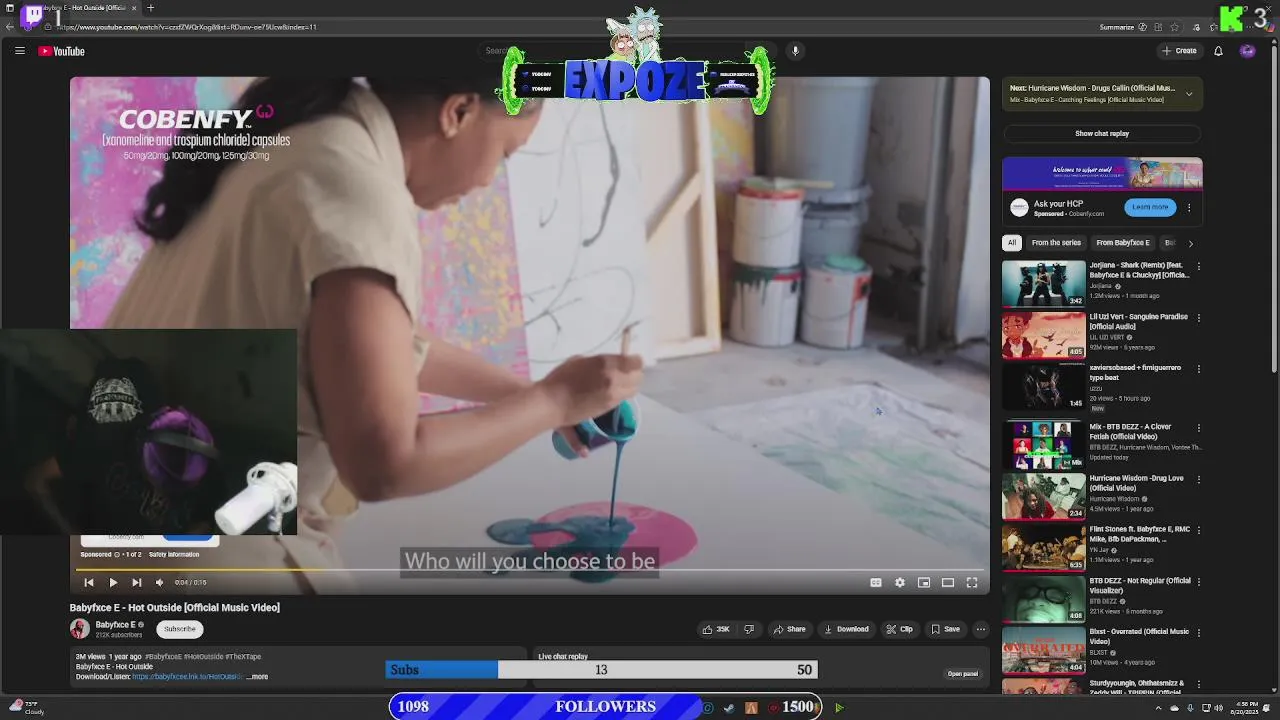Viewport: 1280px width, 720px height.
Task: Open player settings gear
Action: [x=900, y=582]
